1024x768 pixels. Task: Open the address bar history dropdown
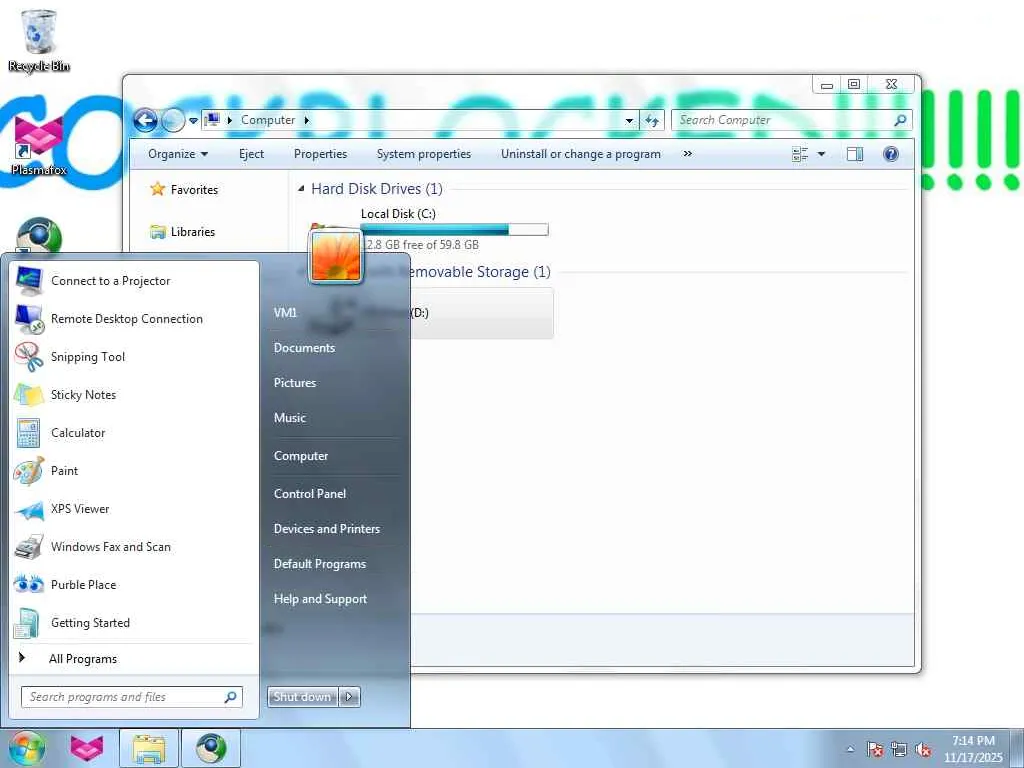pyautogui.click(x=629, y=120)
